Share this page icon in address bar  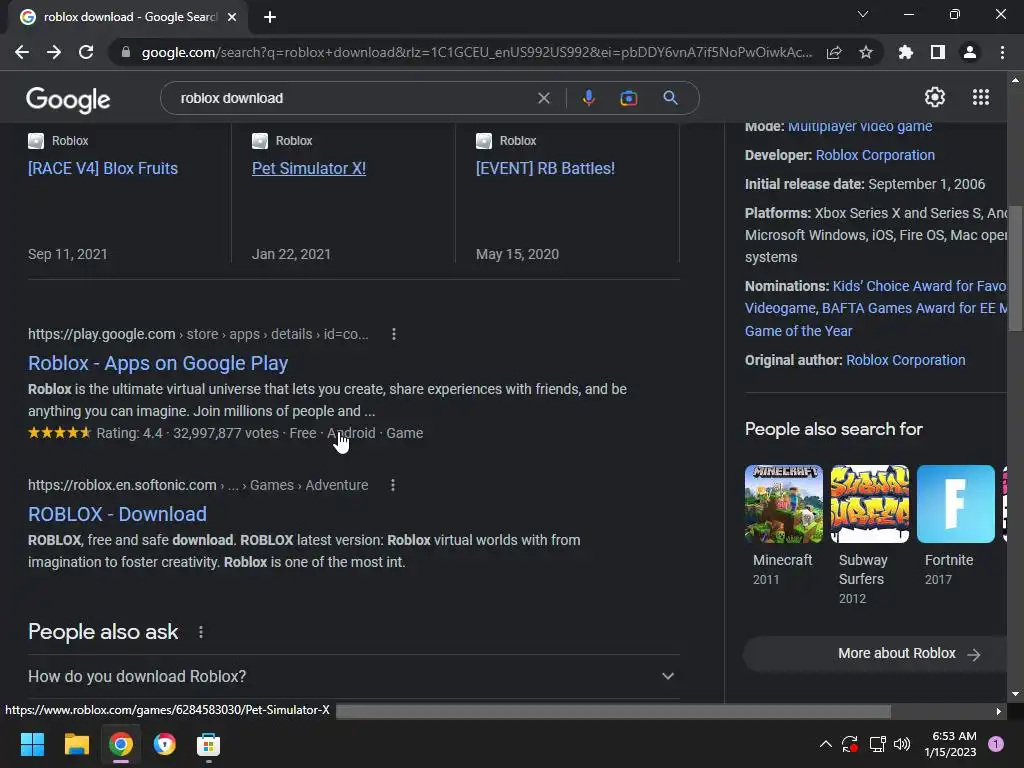[834, 52]
